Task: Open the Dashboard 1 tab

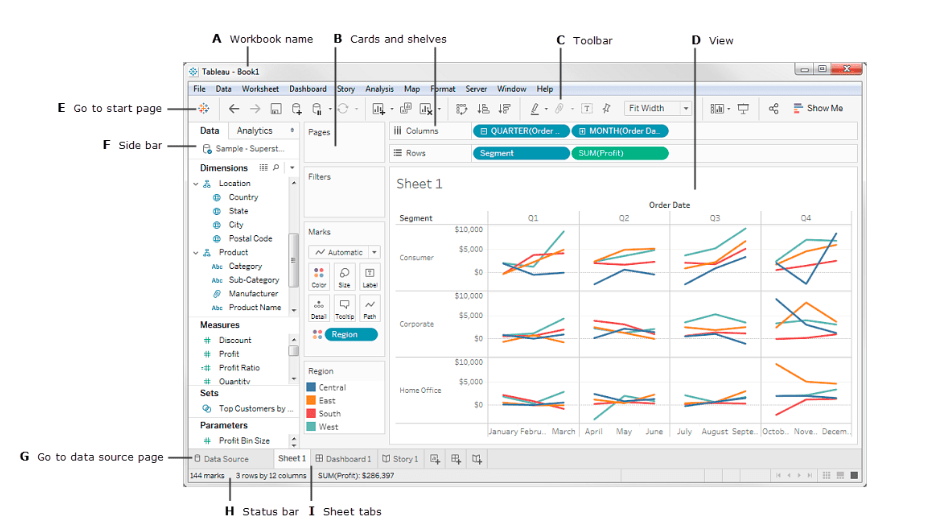Action: pos(343,459)
